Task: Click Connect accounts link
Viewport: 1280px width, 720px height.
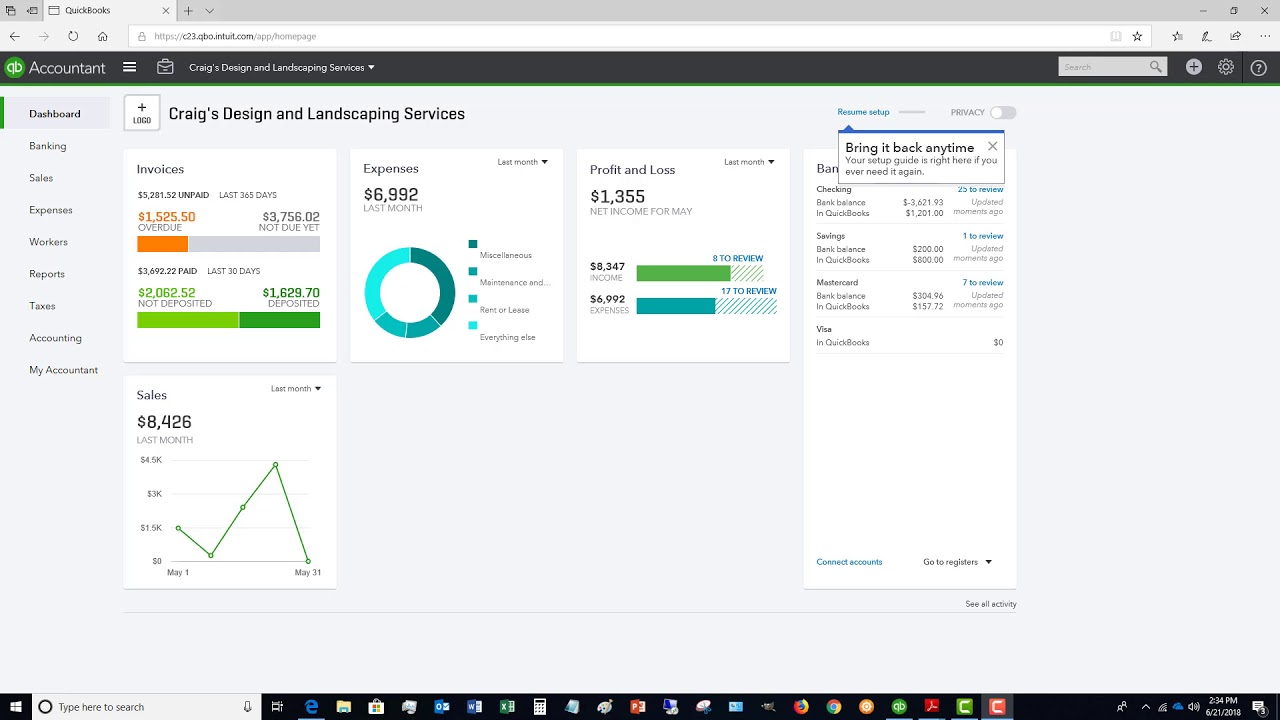Action: click(x=849, y=562)
